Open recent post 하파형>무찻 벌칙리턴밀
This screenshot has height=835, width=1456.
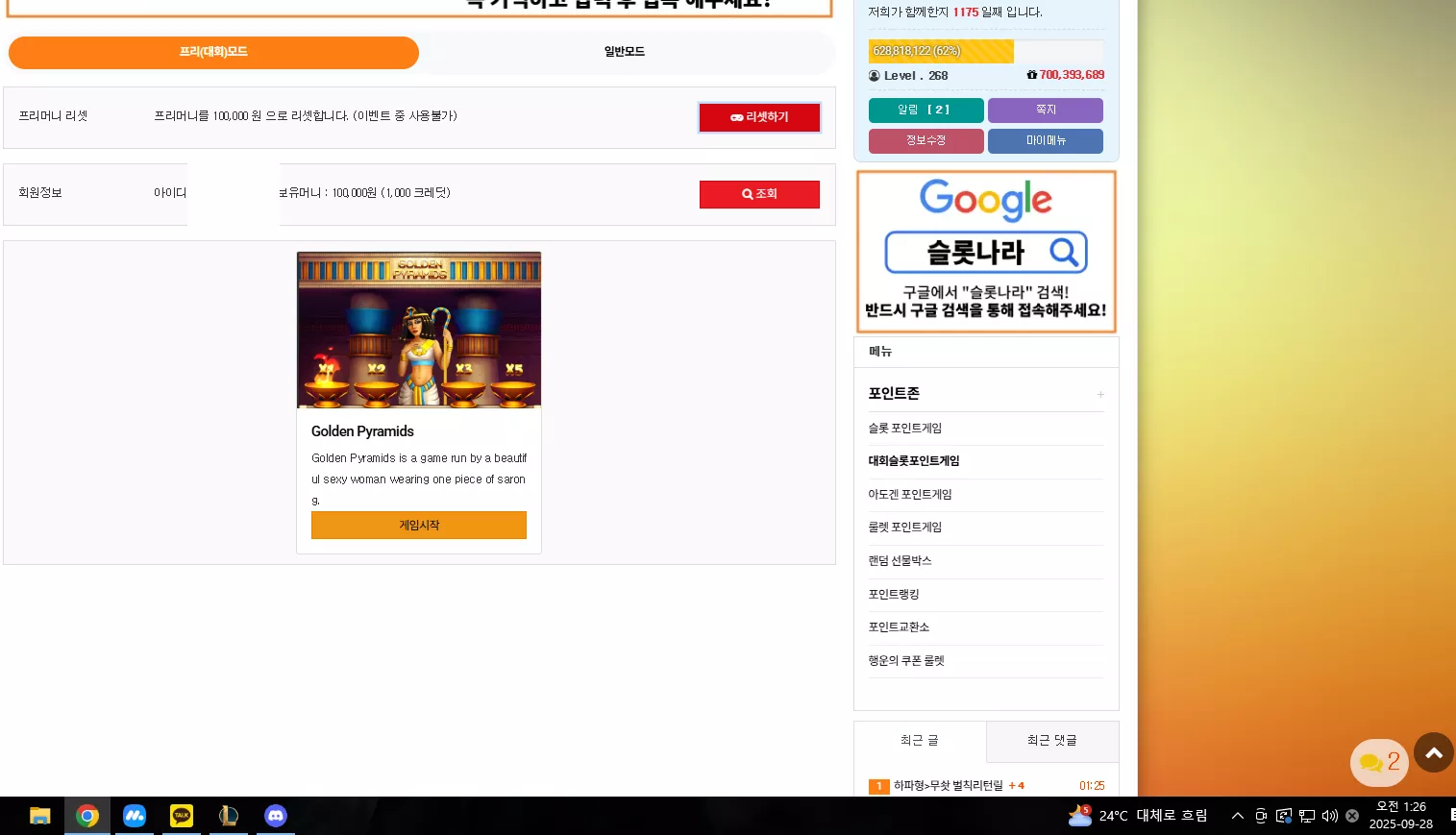point(948,786)
